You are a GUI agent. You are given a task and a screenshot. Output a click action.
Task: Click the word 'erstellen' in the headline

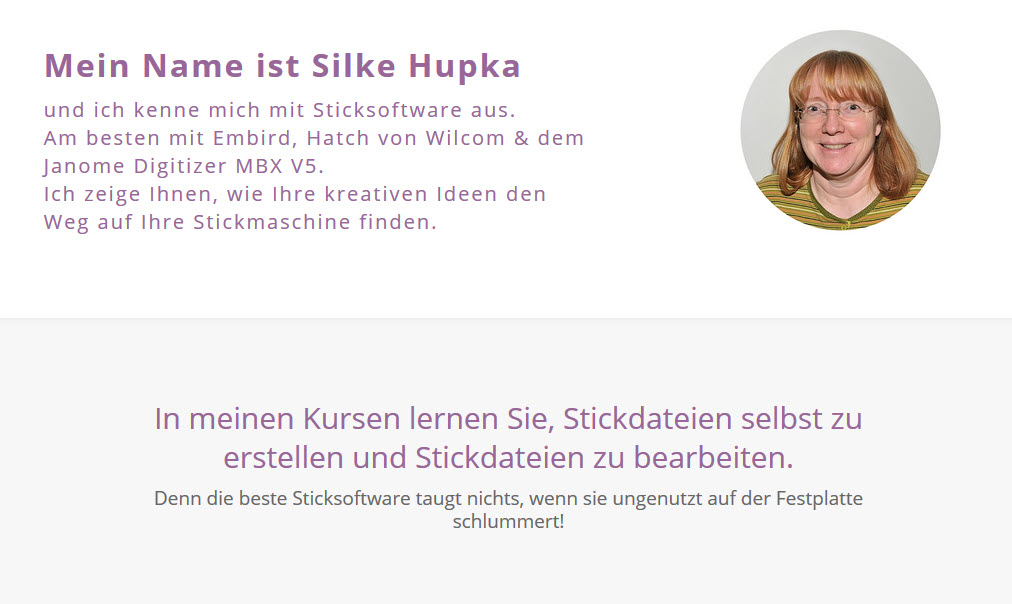point(283,458)
